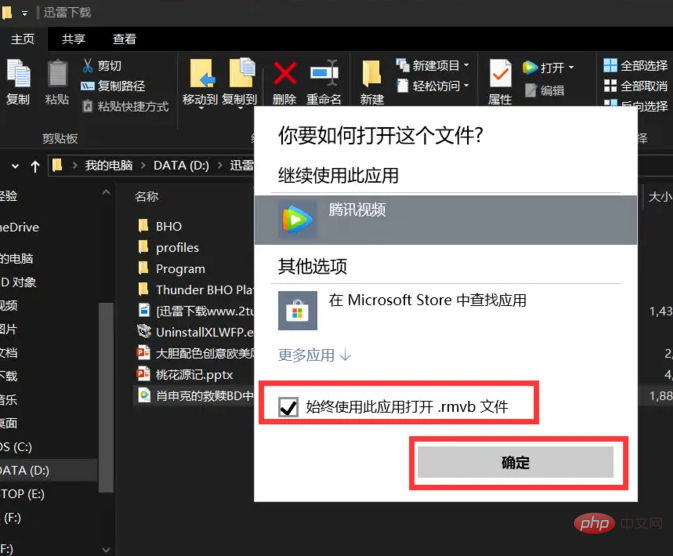Click the red Delete (删除) icon
Screen dimensions: 673x556
pos(285,73)
